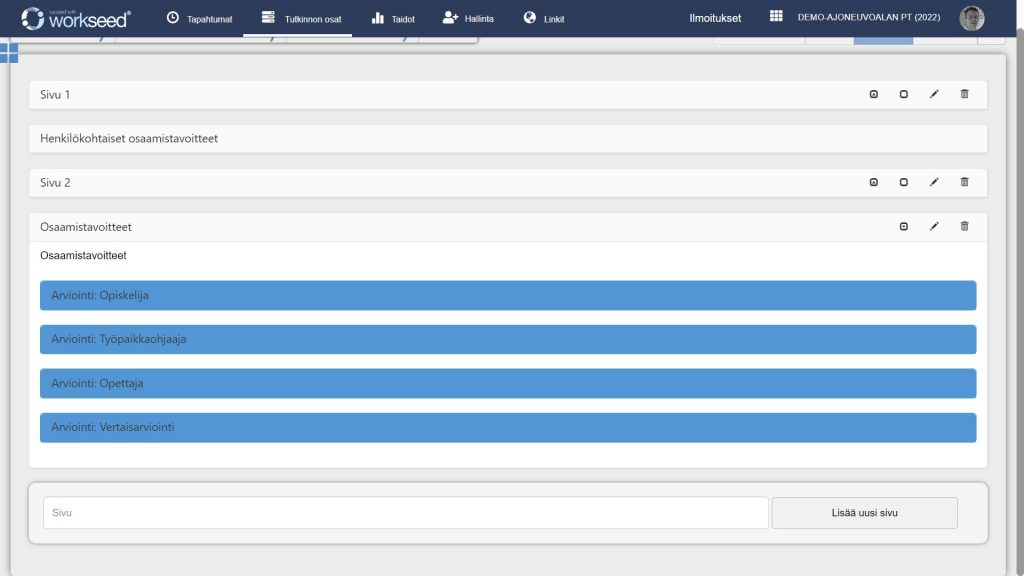Viewport: 1024px width, 576px height.
Task: Toggle the empty square icon on Sivu 1
Action: 903,94
